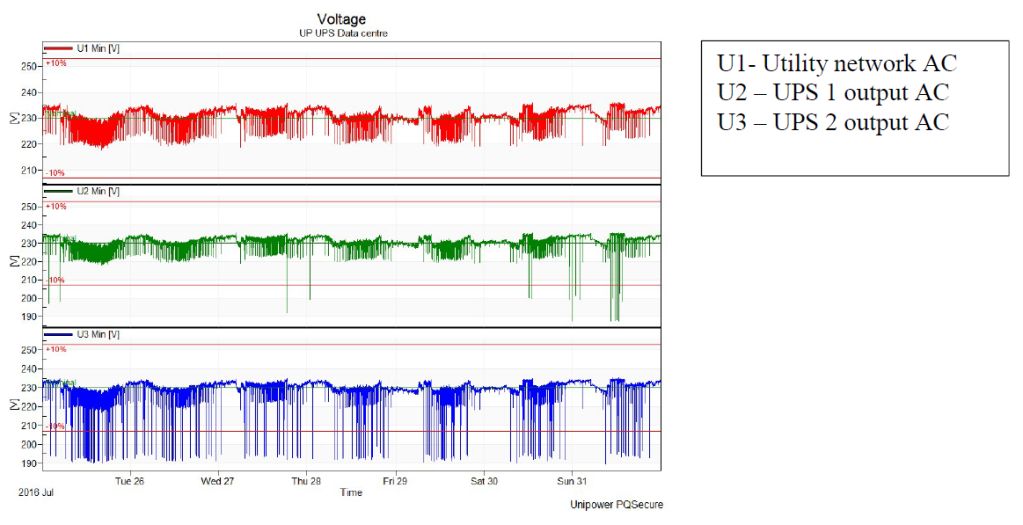1023x525 pixels.
Task: Click the "U3 Min [V]" legend label
Action: point(98,335)
